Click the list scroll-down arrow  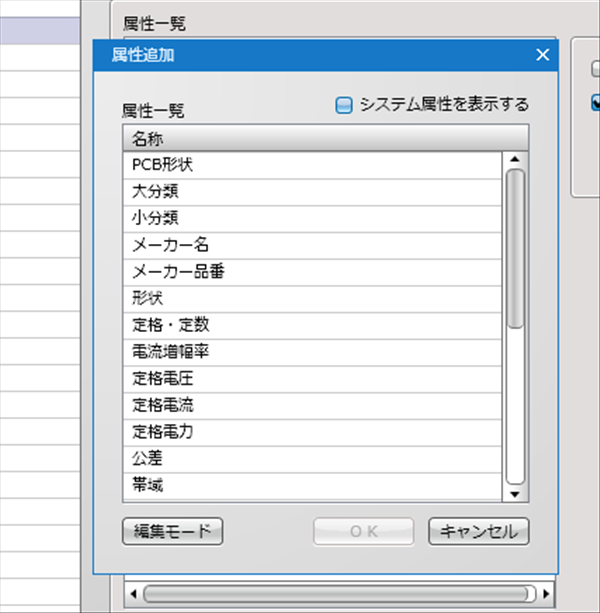pyautogui.click(x=515, y=494)
